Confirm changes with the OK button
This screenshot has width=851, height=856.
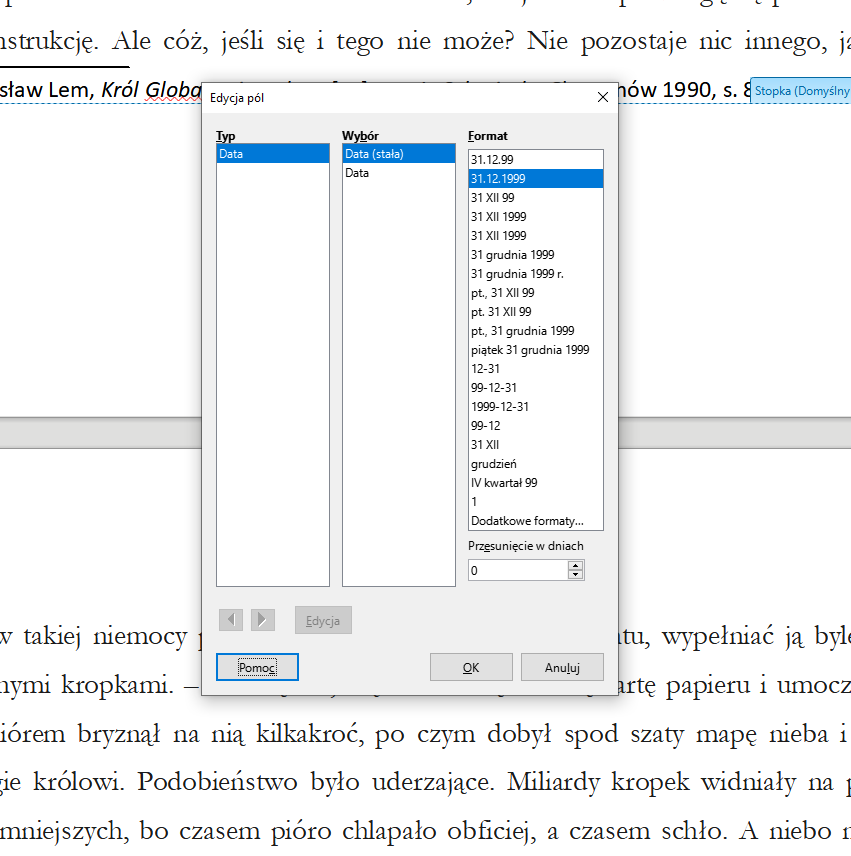(x=470, y=666)
